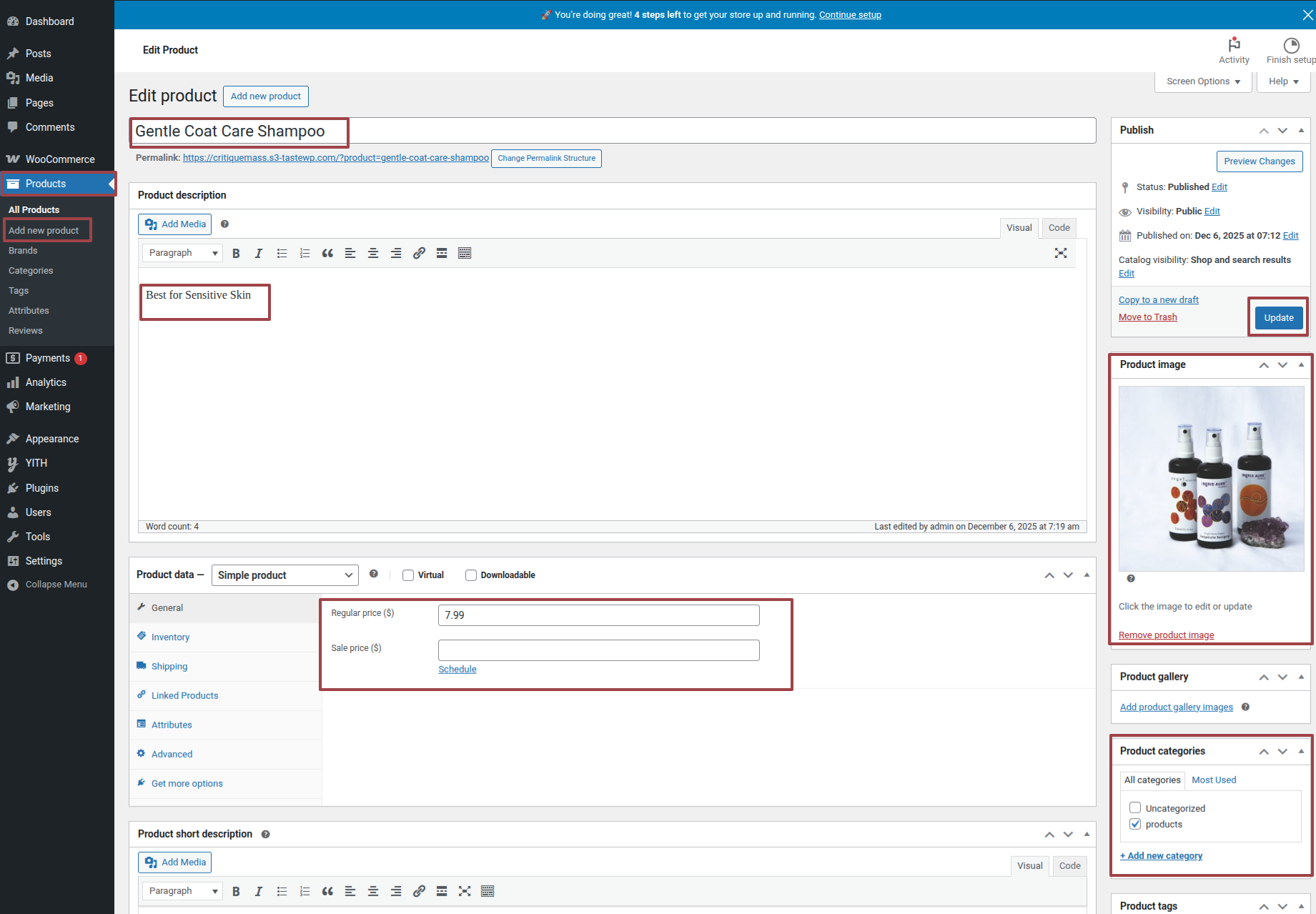Enable the Virtual product checkbox

click(408, 575)
